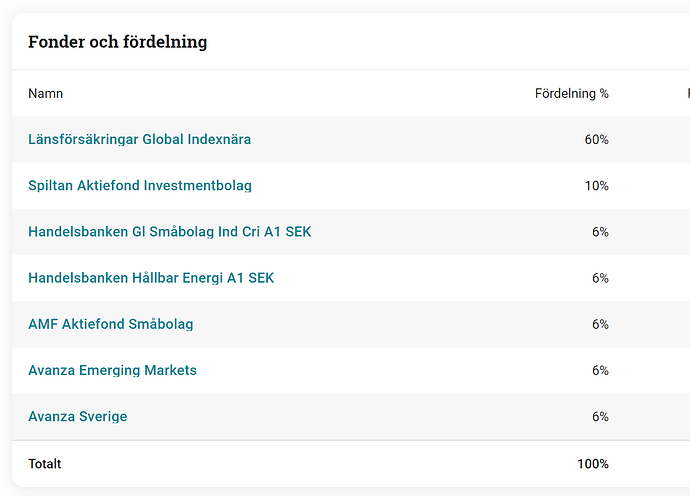Select the 60% allocation value
The width and height of the screenshot is (690, 496).
tap(596, 140)
